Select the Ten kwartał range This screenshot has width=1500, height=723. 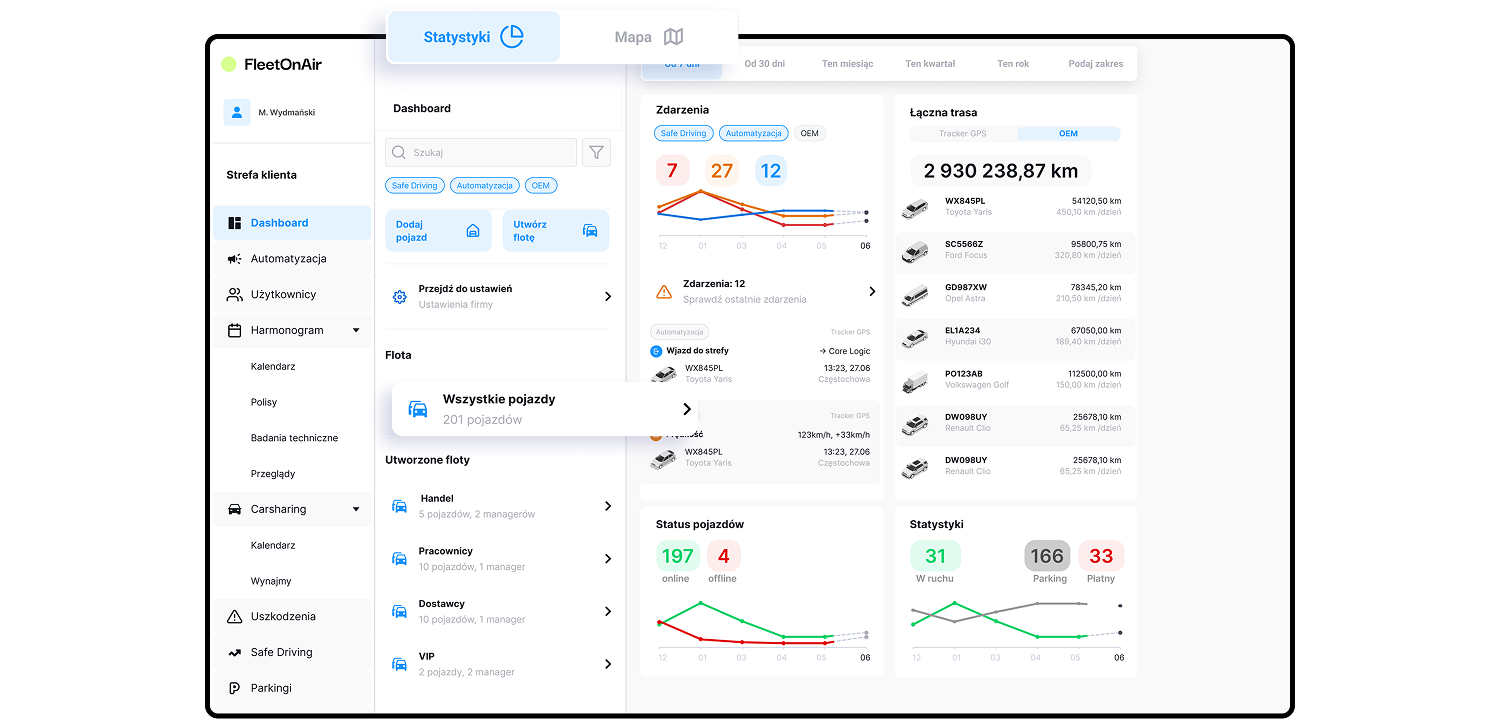pyautogui.click(x=930, y=64)
